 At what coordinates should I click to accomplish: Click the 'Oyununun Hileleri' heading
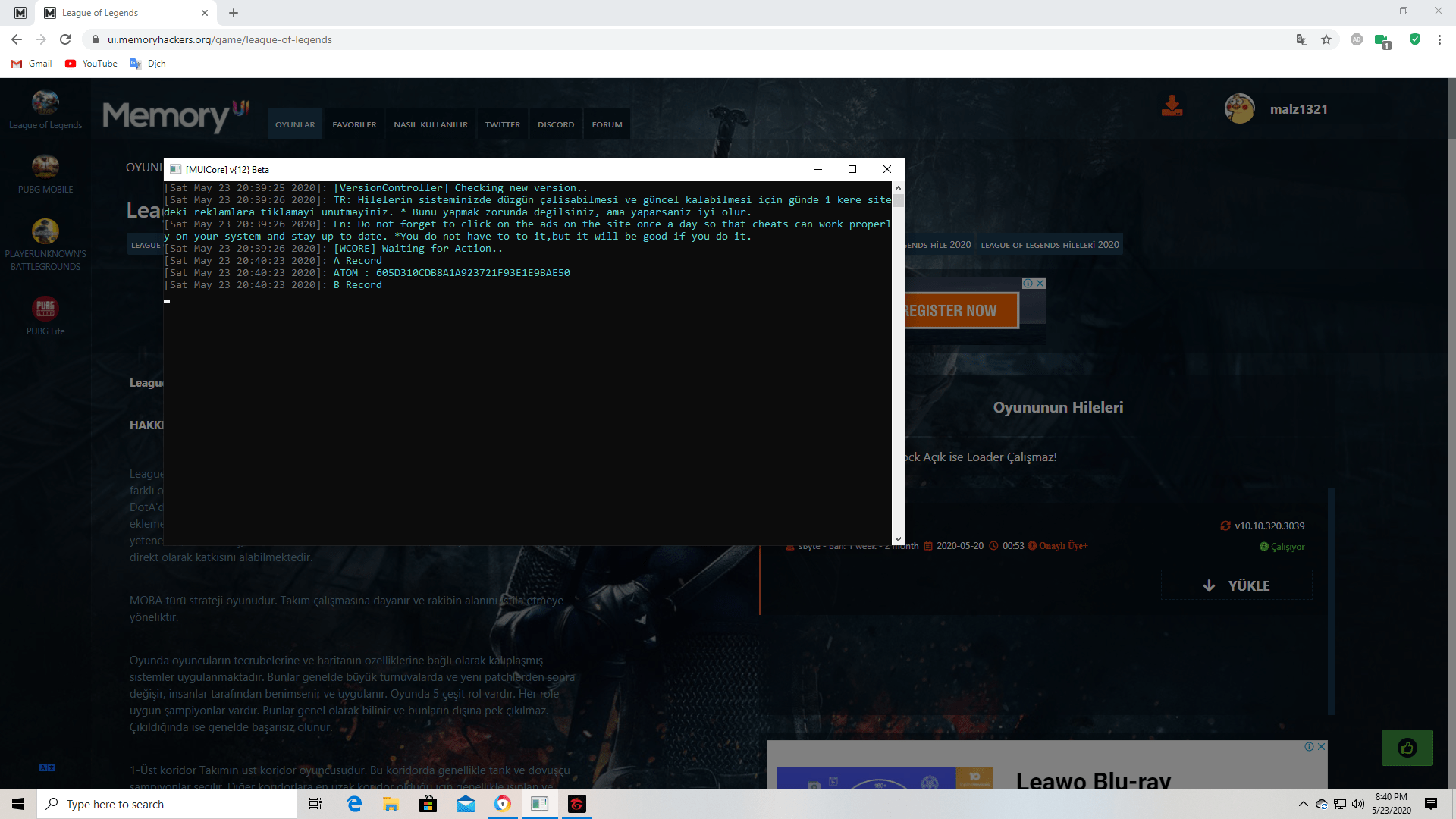click(x=1058, y=407)
